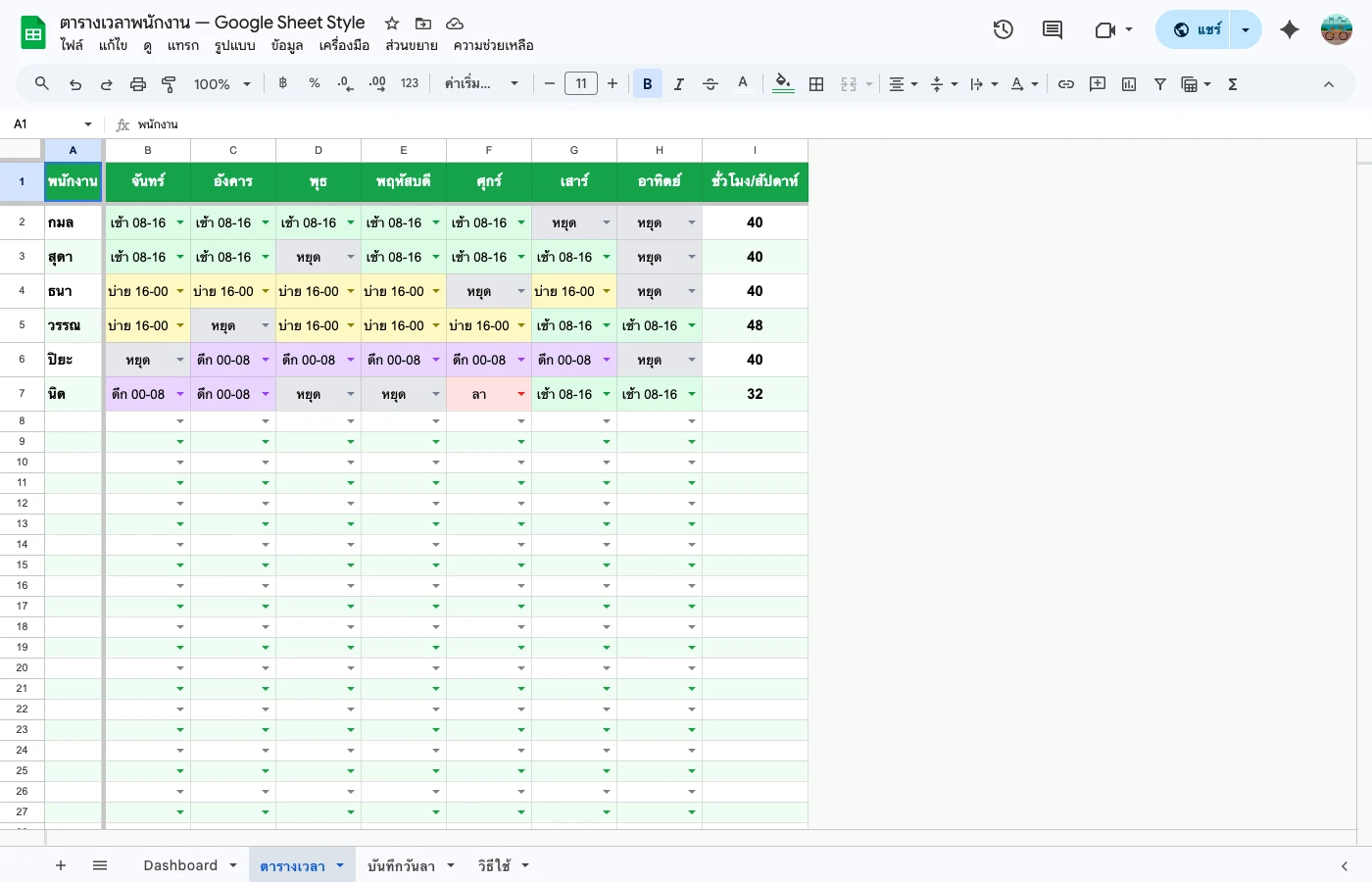Open the text color dropdown arrow
Viewport: 1372px width, 882px height.
pos(1036,83)
